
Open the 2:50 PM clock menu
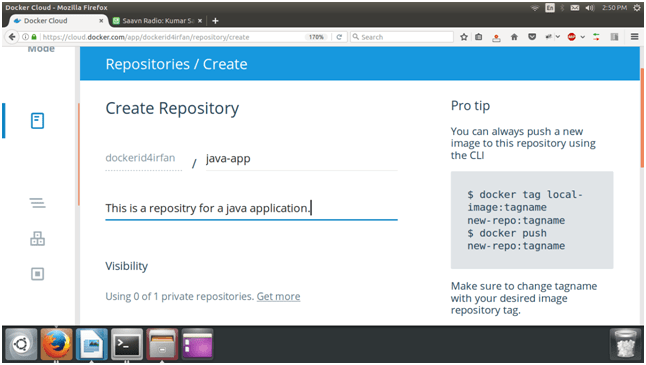click(x=614, y=8)
